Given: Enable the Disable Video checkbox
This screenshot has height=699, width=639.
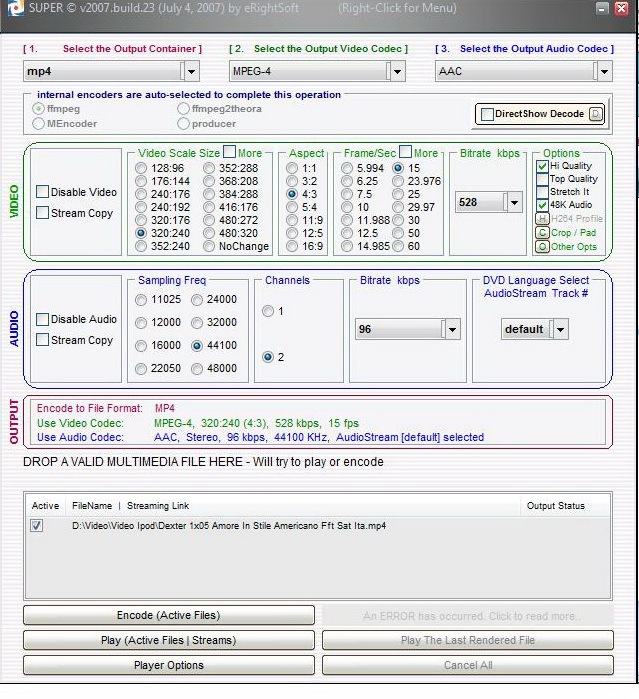Looking at the screenshot, I should click(x=43, y=192).
